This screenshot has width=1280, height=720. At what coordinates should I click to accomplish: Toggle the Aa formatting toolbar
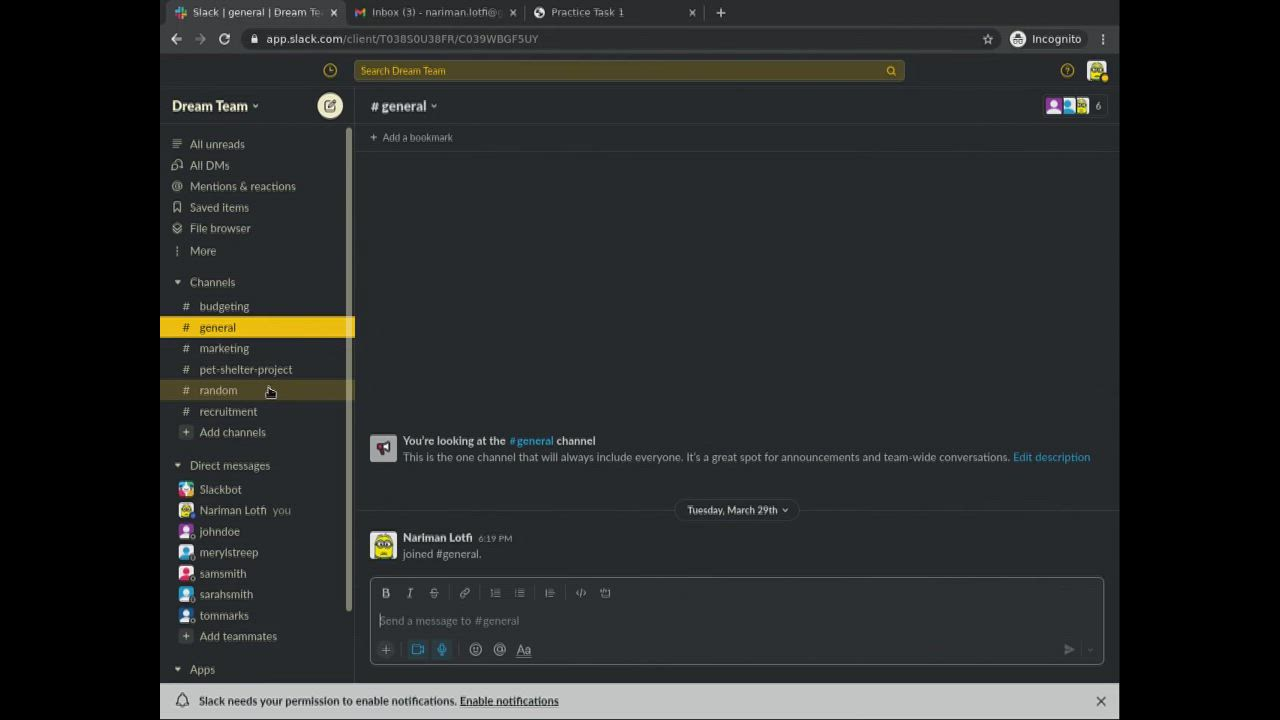click(524, 650)
